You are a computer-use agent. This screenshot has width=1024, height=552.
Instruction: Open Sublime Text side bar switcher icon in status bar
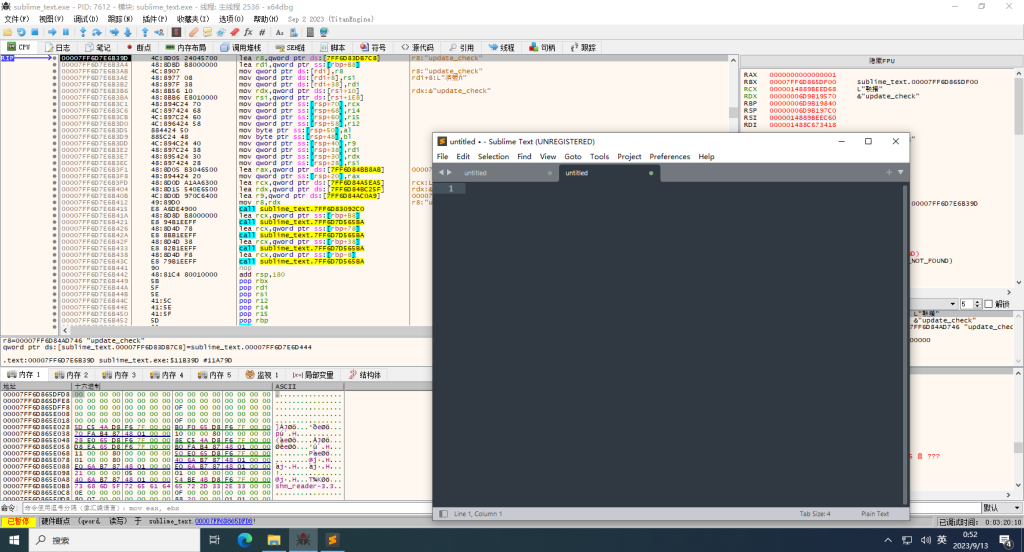(x=443, y=514)
